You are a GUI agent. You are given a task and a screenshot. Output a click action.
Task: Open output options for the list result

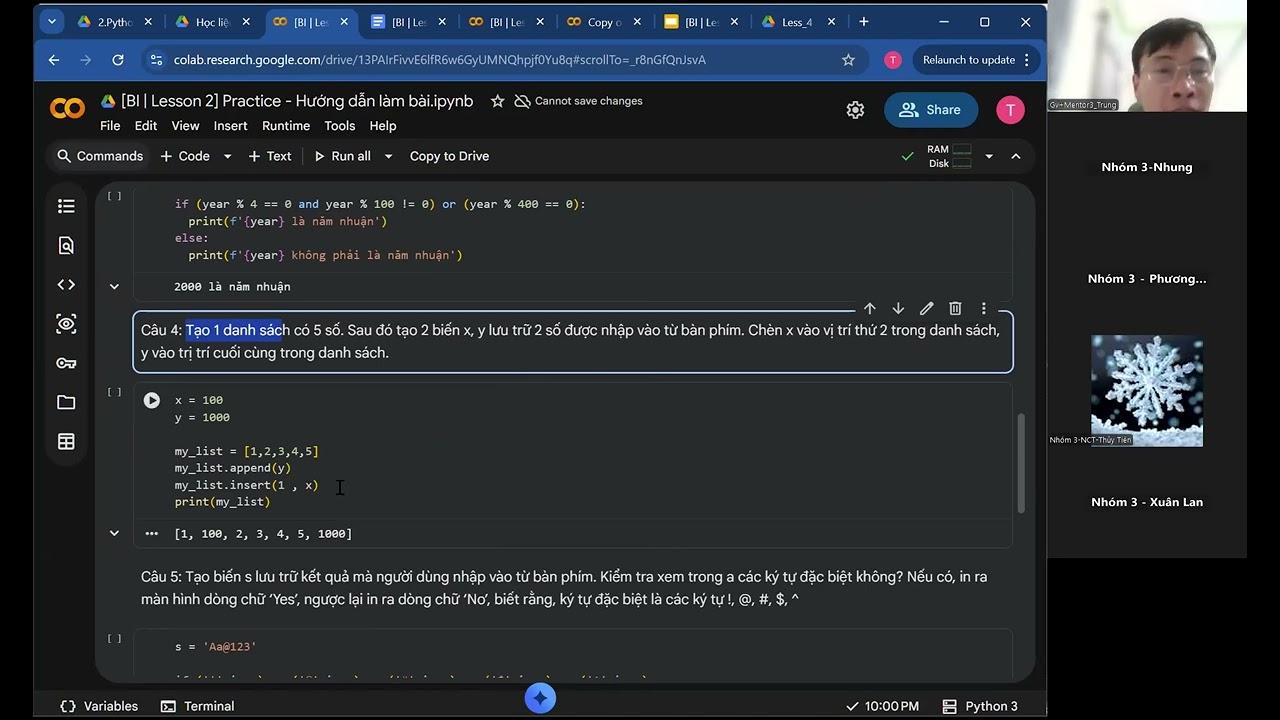pyautogui.click(x=152, y=534)
